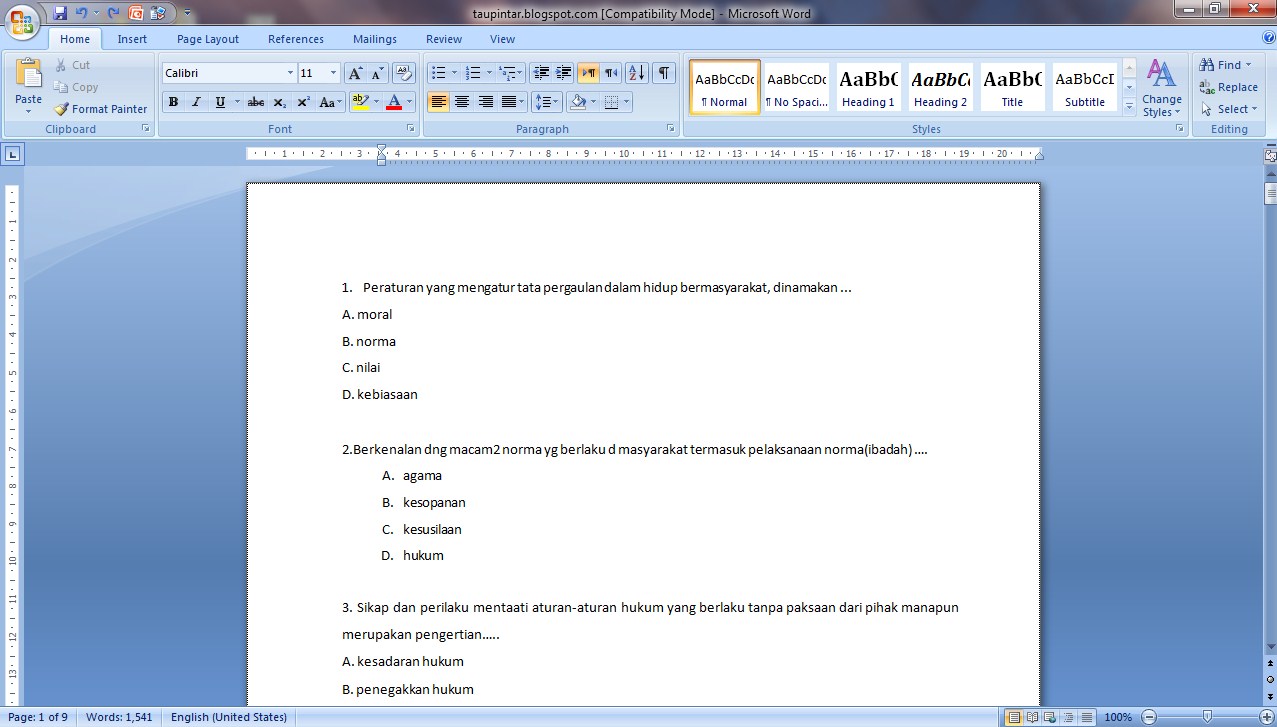Shrink font size with small A icon
The height and width of the screenshot is (727, 1277).
378,73
